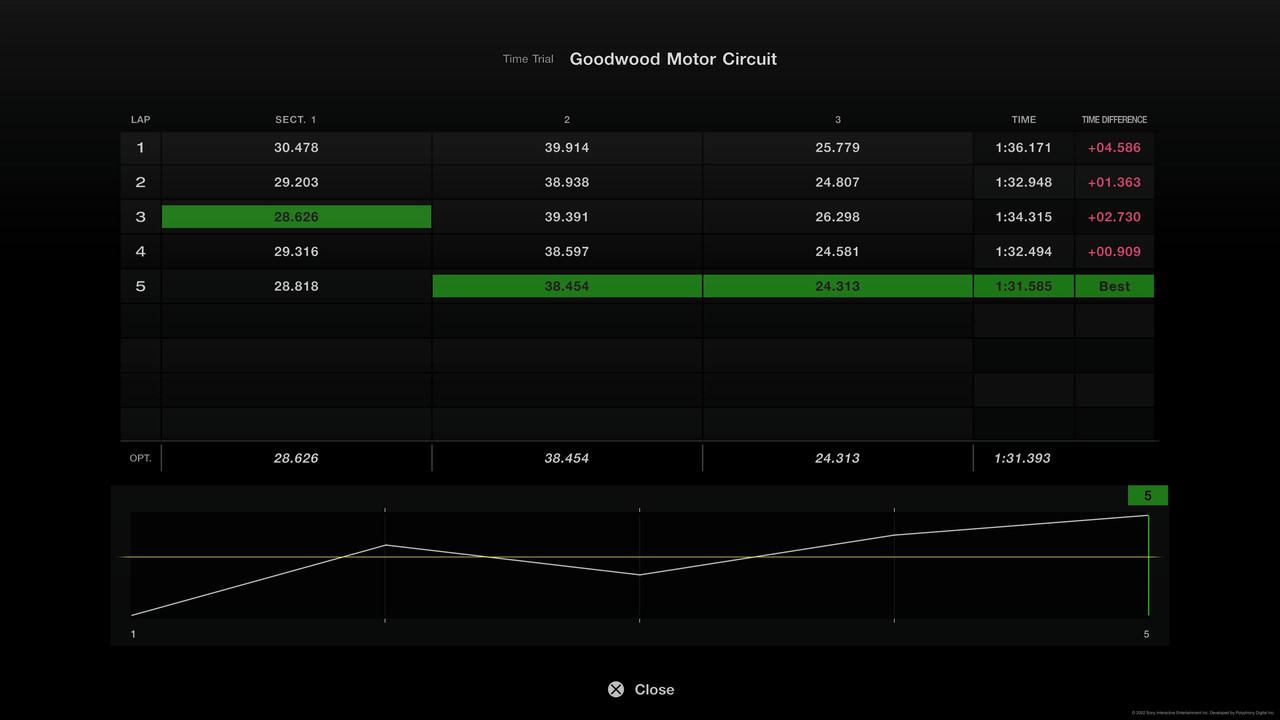The image size is (1280, 720).
Task: Click lap number 3 in table
Action: pos(140,217)
